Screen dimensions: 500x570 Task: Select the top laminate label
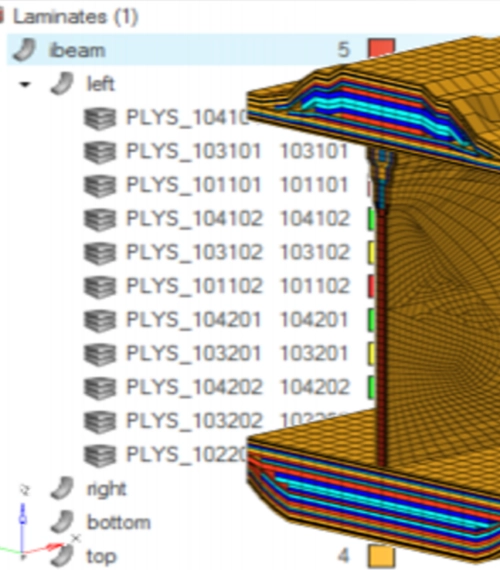point(101,557)
